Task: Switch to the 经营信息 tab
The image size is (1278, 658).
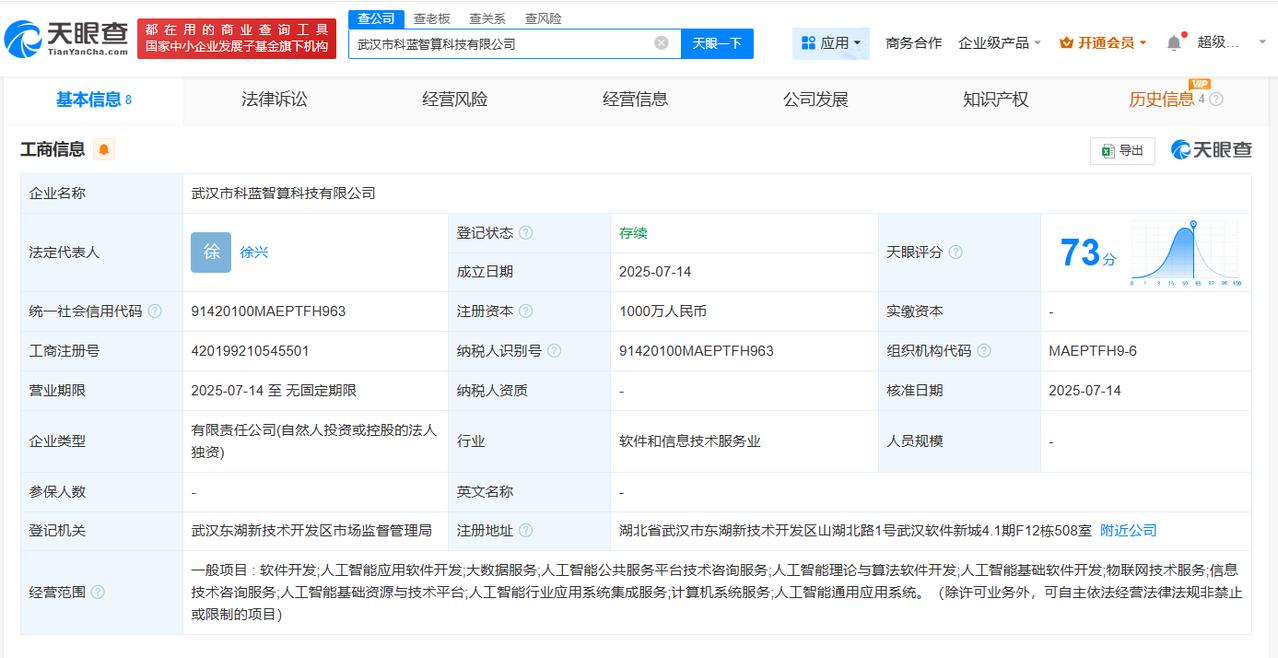Action: click(x=635, y=99)
